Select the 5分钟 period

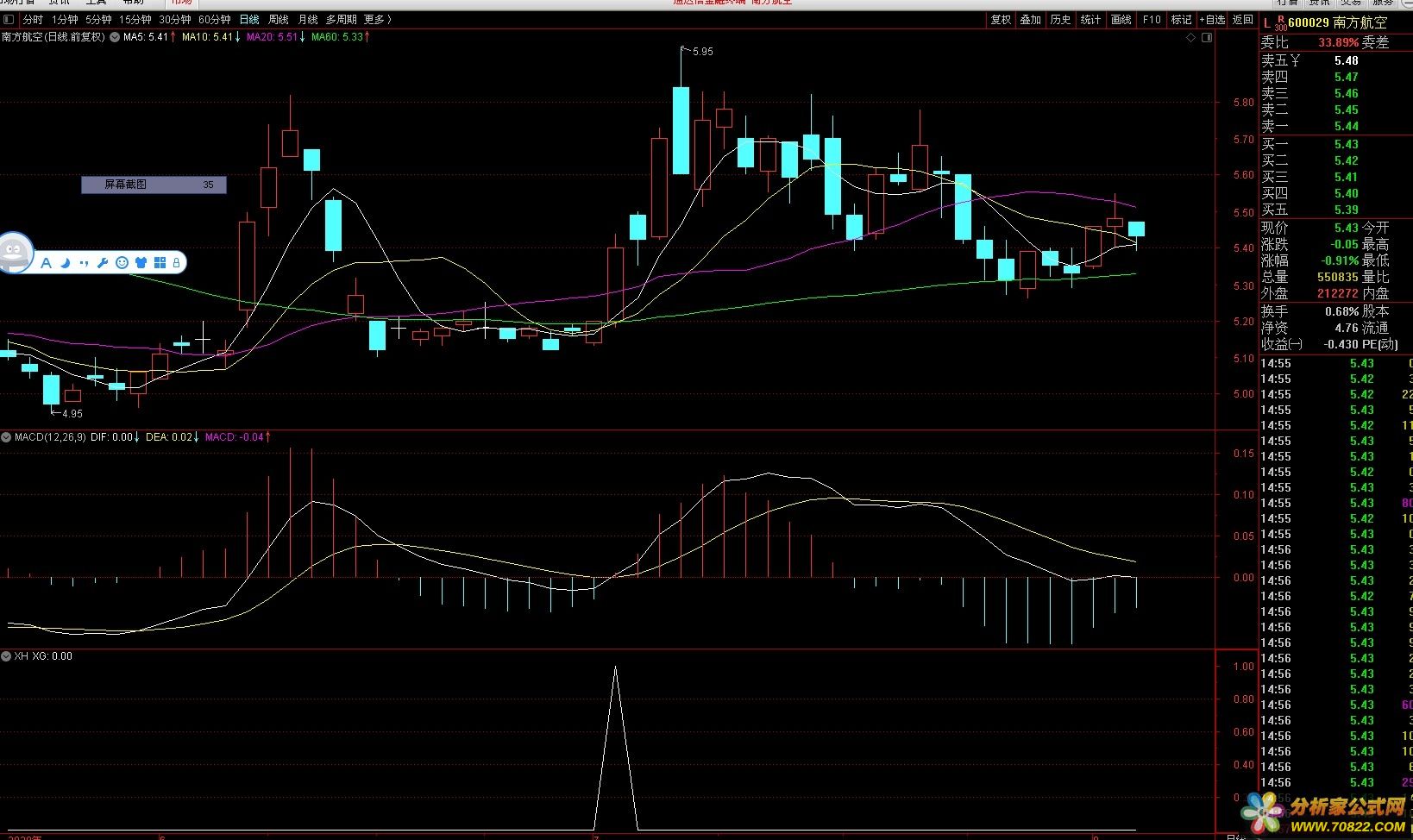pyautogui.click(x=98, y=19)
